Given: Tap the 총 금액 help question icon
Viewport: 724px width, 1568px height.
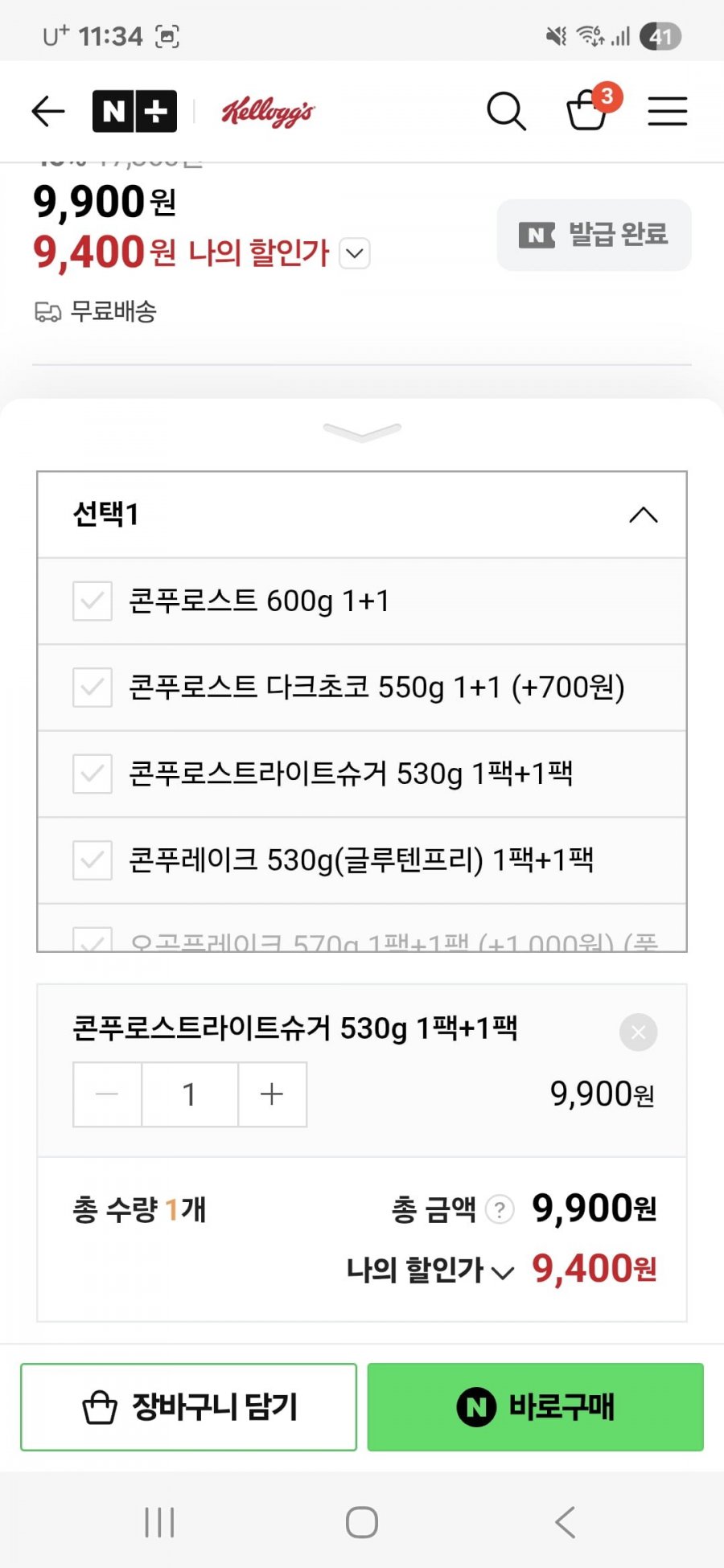Looking at the screenshot, I should tap(500, 1209).
